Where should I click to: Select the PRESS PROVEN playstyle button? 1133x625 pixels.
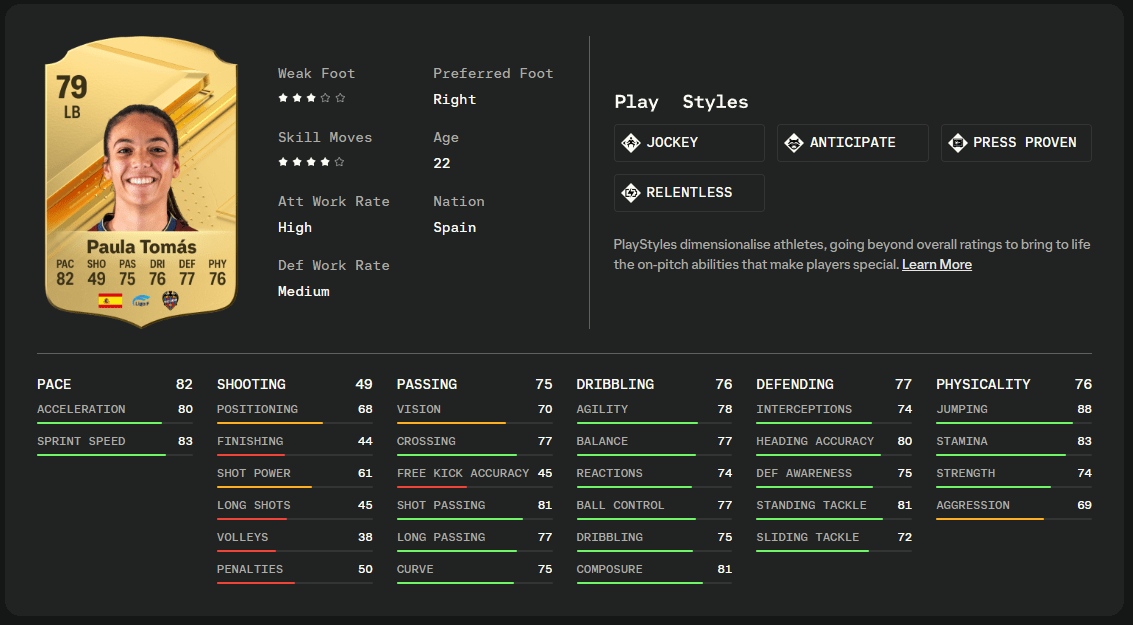[x=1016, y=142]
